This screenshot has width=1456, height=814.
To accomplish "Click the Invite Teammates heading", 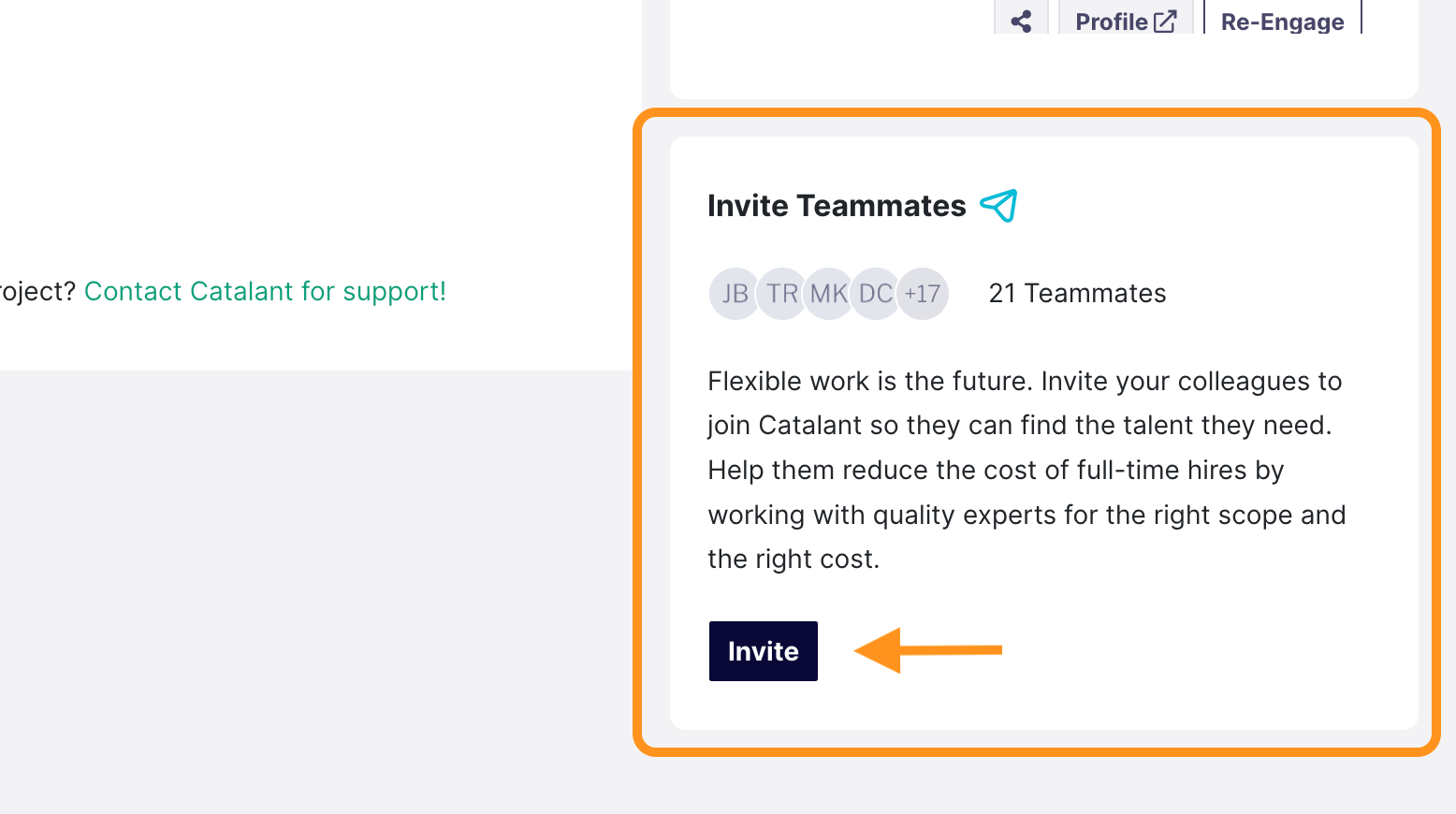I will pyautogui.click(x=837, y=206).
